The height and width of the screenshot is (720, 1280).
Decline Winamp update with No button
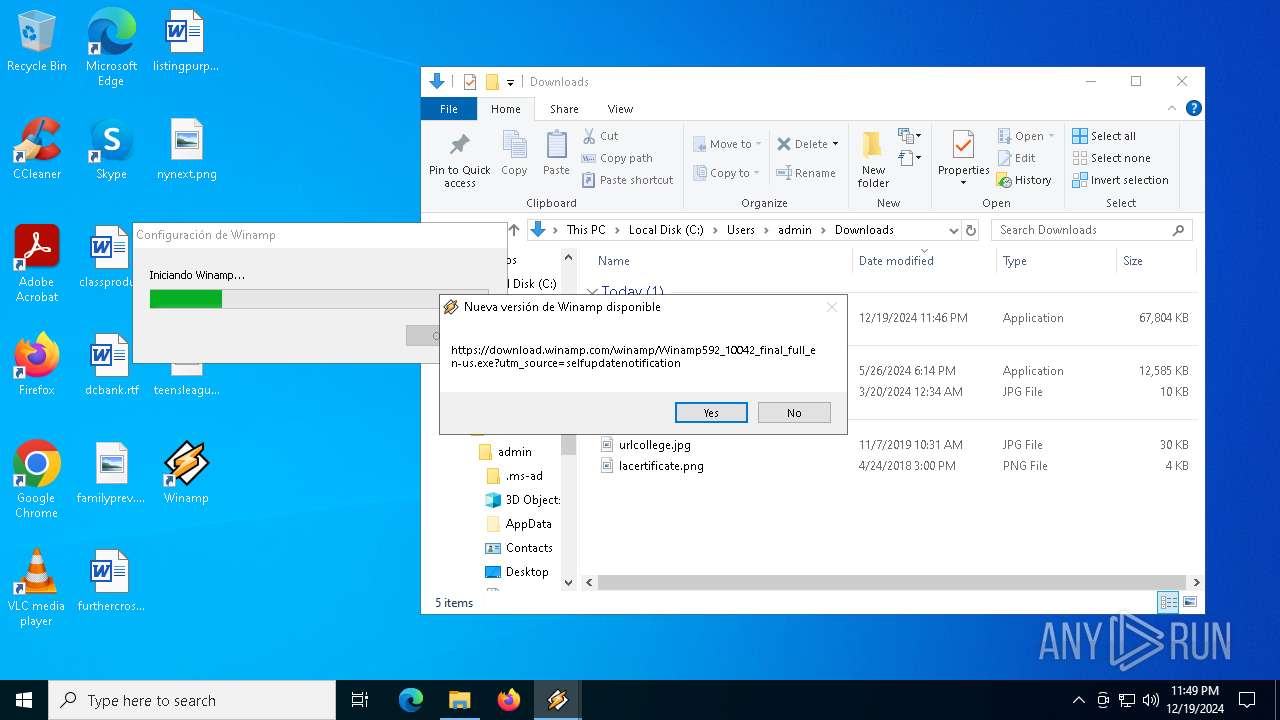794,413
